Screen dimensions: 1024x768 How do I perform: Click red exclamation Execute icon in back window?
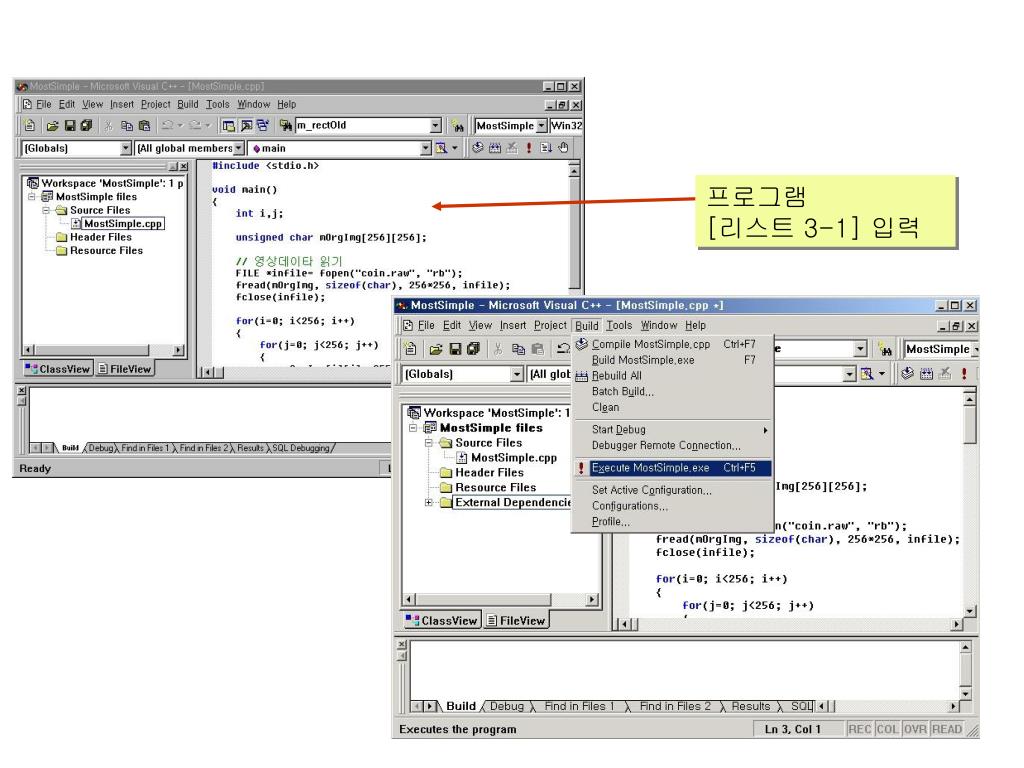(529, 148)
